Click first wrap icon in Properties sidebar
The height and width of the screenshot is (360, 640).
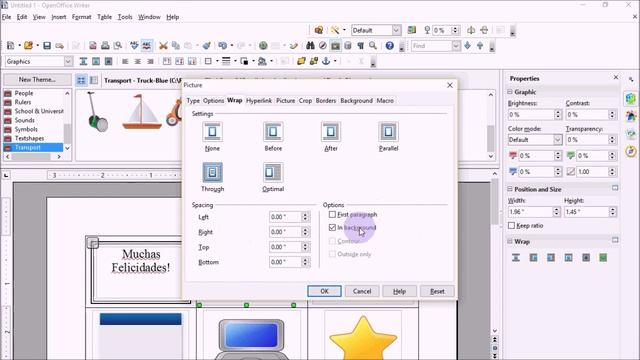pyautogui.click(x=516, y=258)
